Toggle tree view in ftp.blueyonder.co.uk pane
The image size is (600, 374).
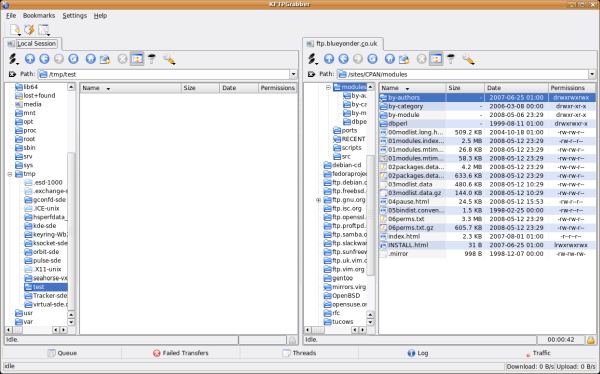pos(436,59)
